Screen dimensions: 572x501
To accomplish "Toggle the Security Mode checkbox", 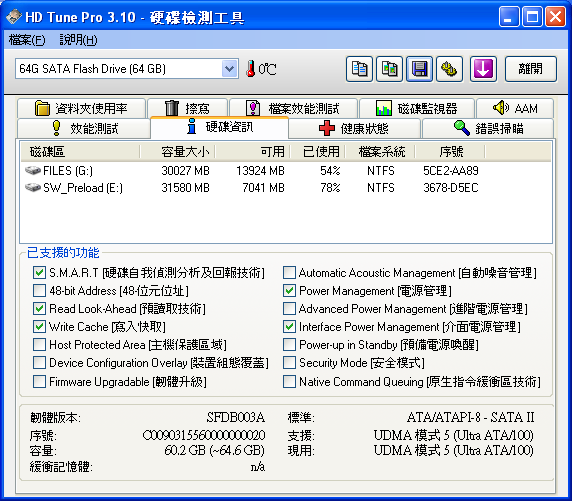I will tap(289, 363).
